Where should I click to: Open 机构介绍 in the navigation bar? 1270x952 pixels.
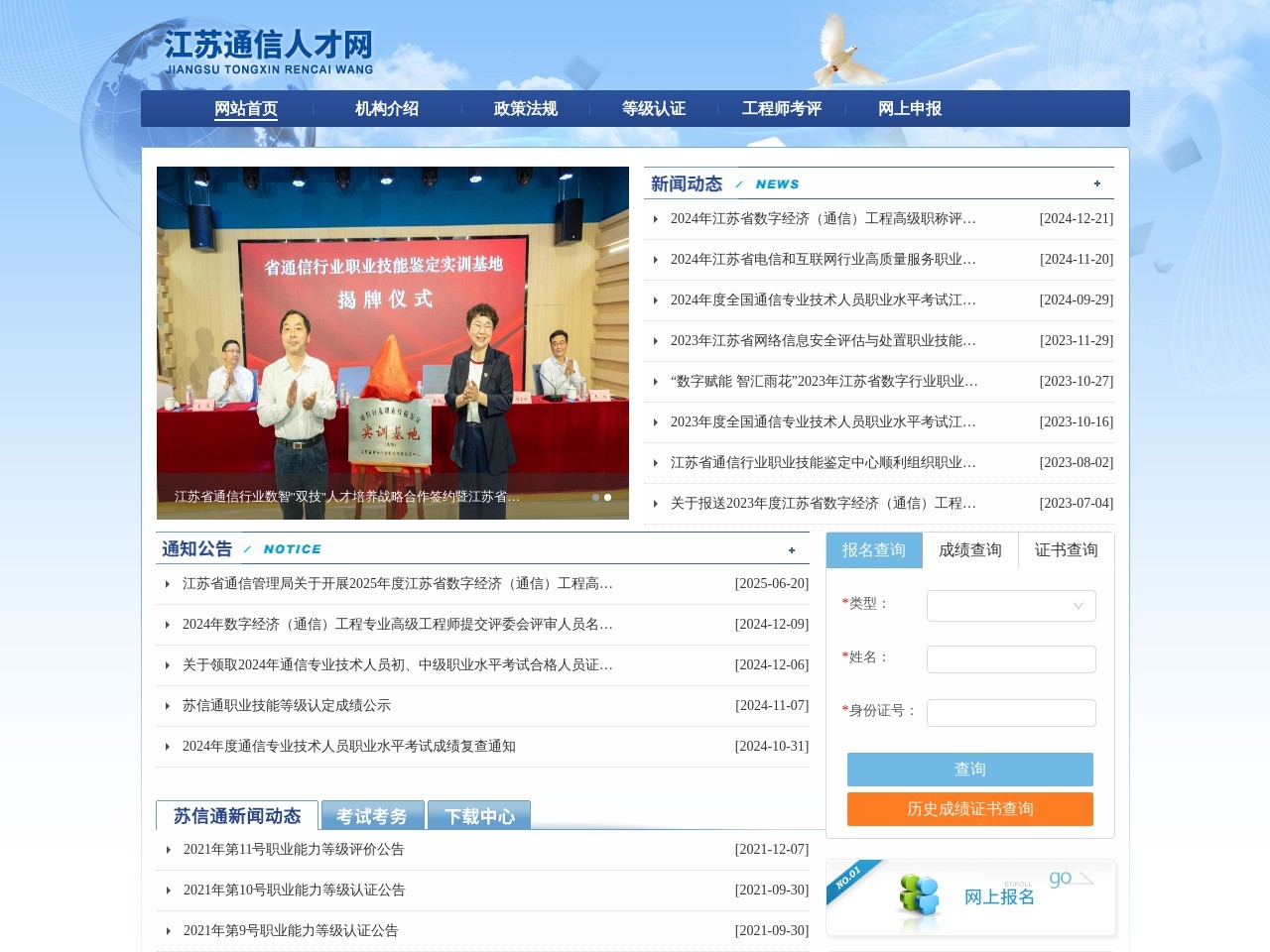387,109
